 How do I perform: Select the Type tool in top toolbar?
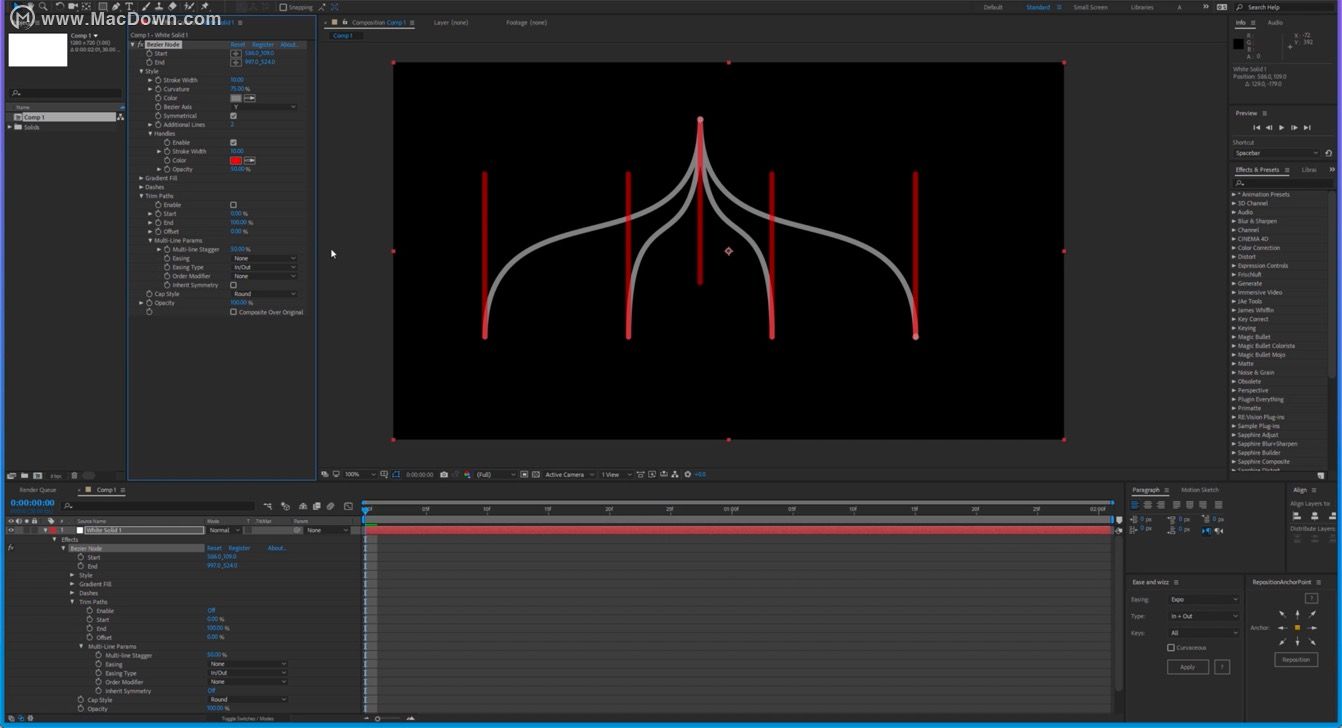129,6
